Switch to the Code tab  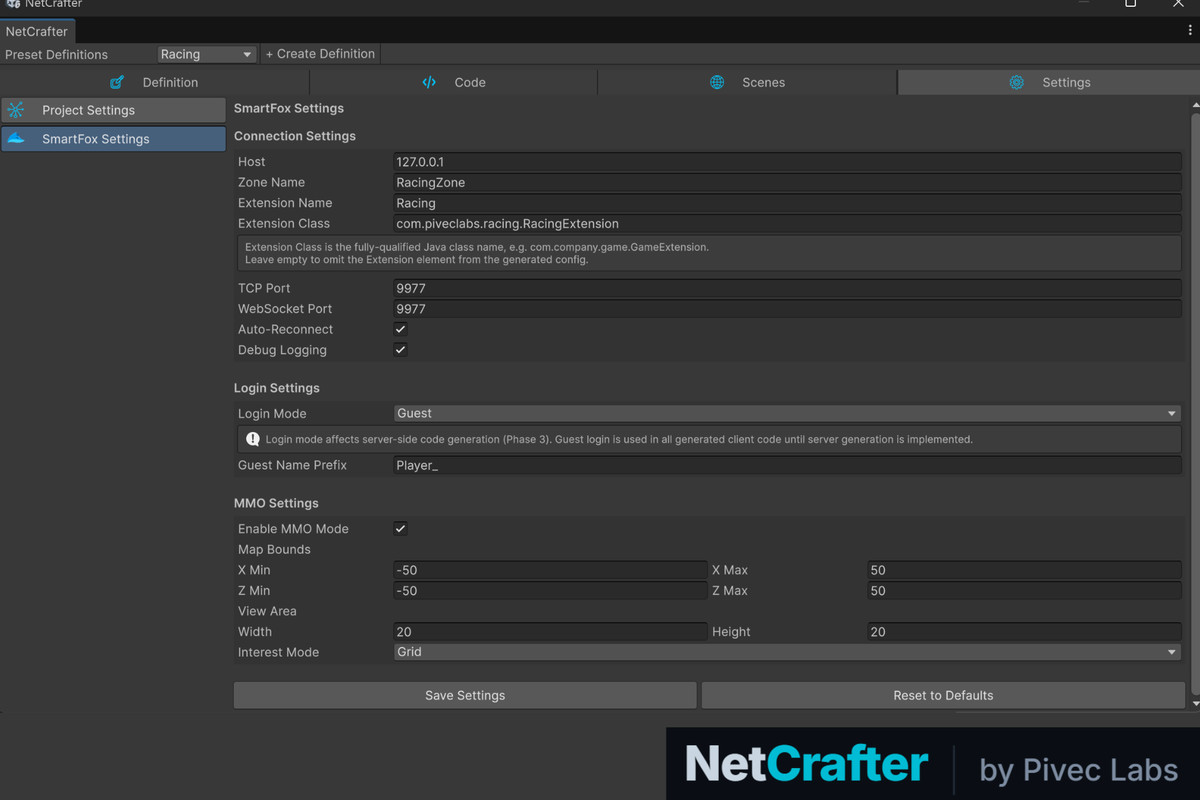454,82
